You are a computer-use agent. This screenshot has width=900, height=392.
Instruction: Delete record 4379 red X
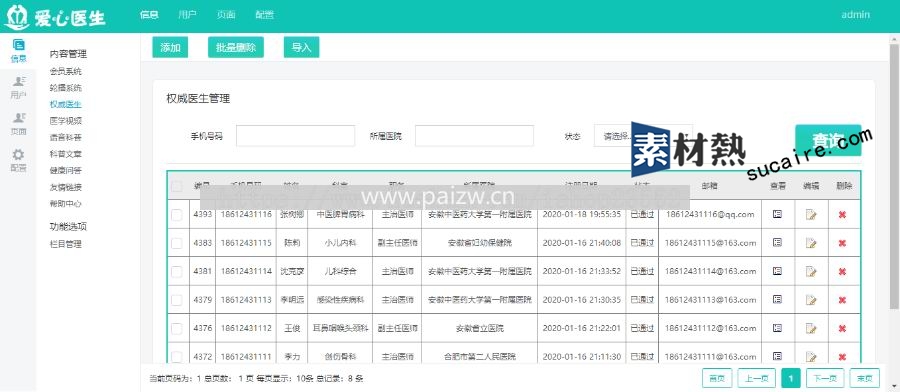coord(842,300)
